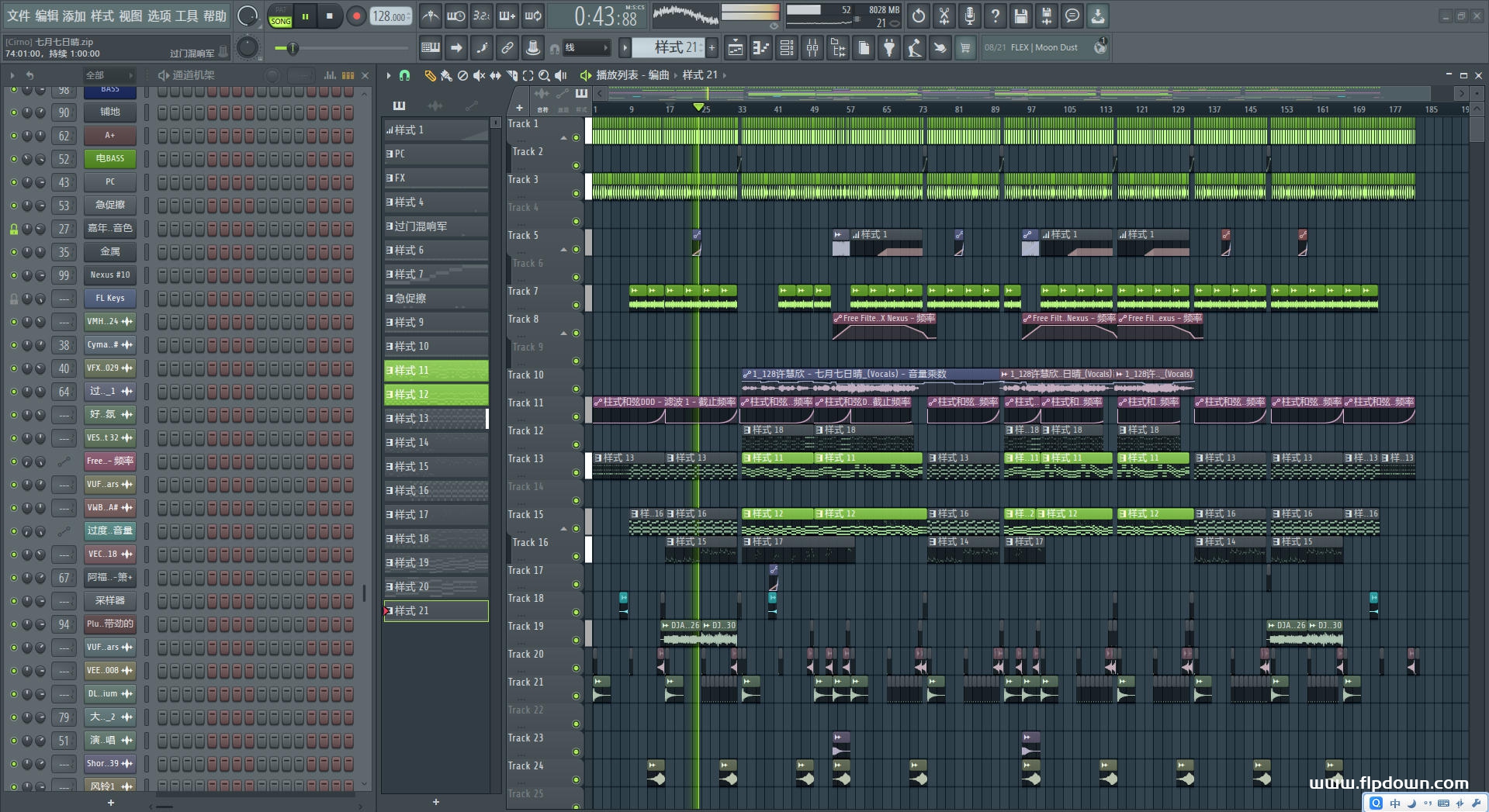The height and width of the screenshot is (812, 1489).
Task: Open the piano roll view icon
Action: coord(760,48)
